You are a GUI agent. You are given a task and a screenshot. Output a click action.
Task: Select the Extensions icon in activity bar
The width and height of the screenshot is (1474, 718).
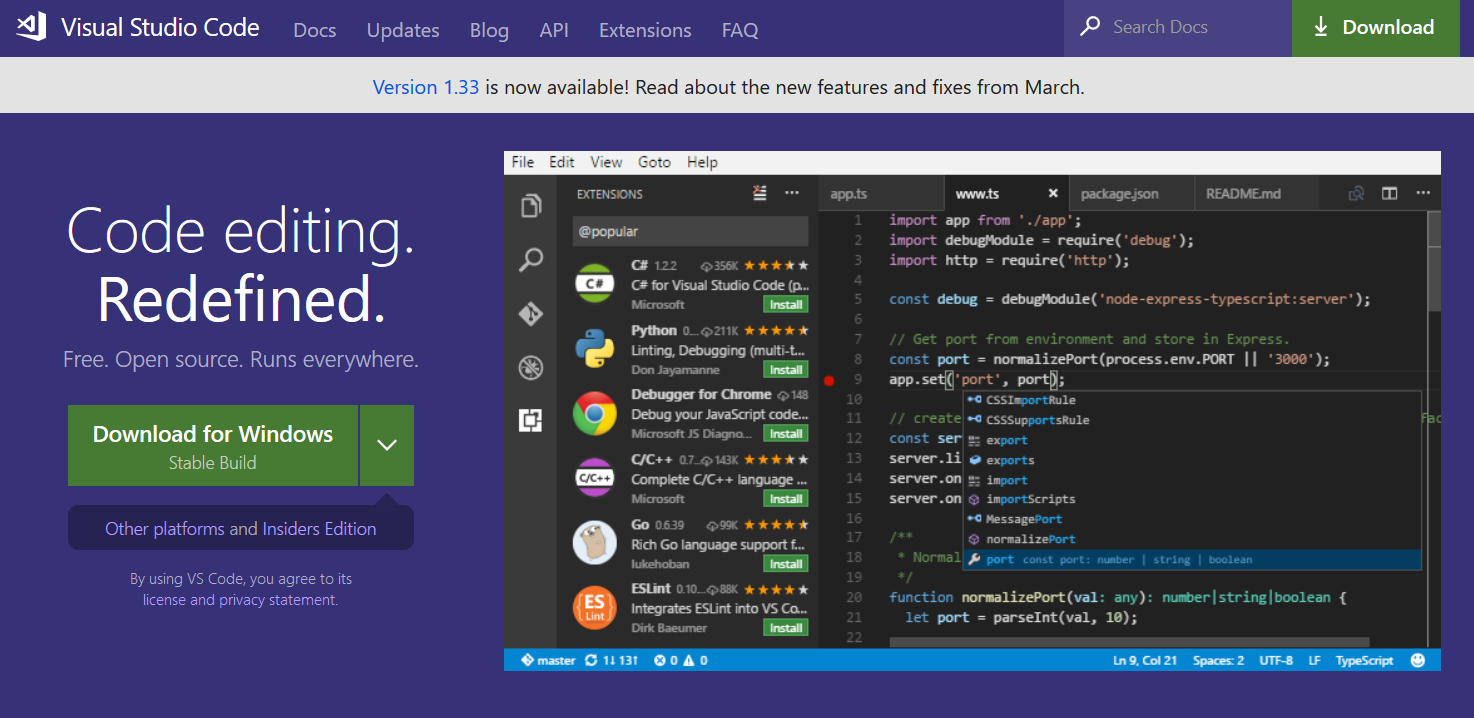coord(531,421)
